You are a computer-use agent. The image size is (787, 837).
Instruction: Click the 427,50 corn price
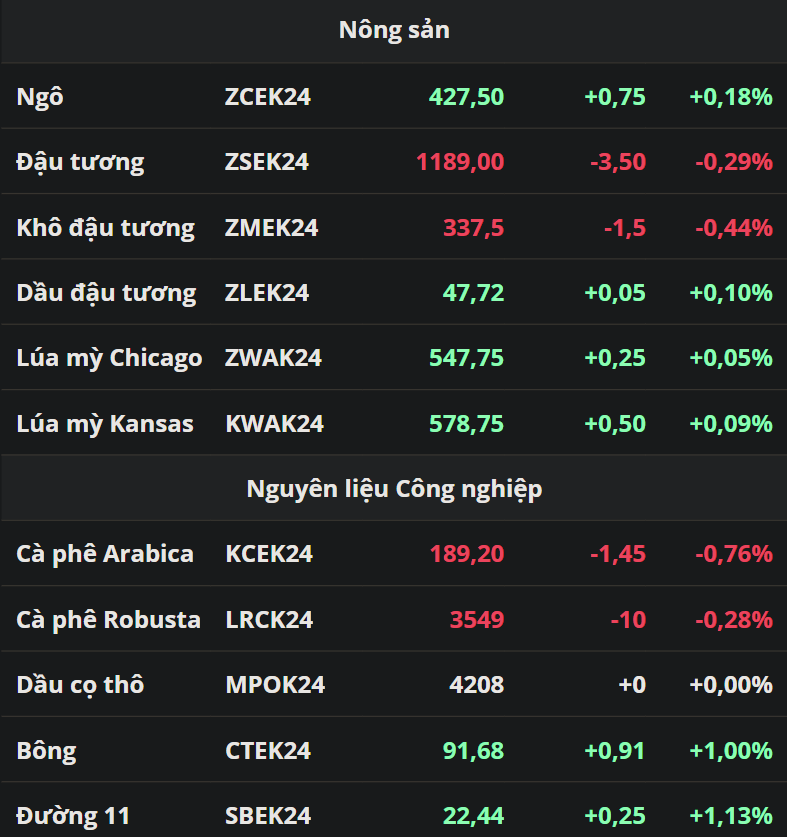(x=466, y=97)
